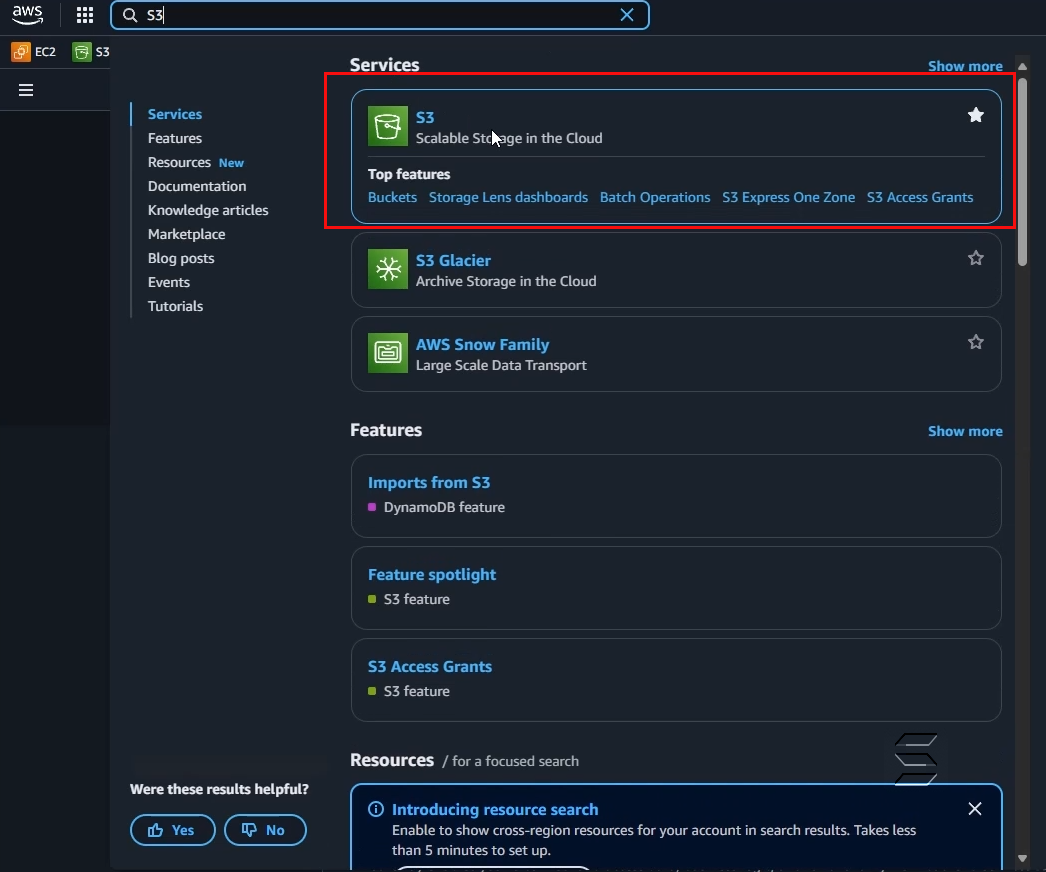Click the S3 Glacier snowflake icon
This screenshot has height=872, width=1046.
[x=388, y=270]
